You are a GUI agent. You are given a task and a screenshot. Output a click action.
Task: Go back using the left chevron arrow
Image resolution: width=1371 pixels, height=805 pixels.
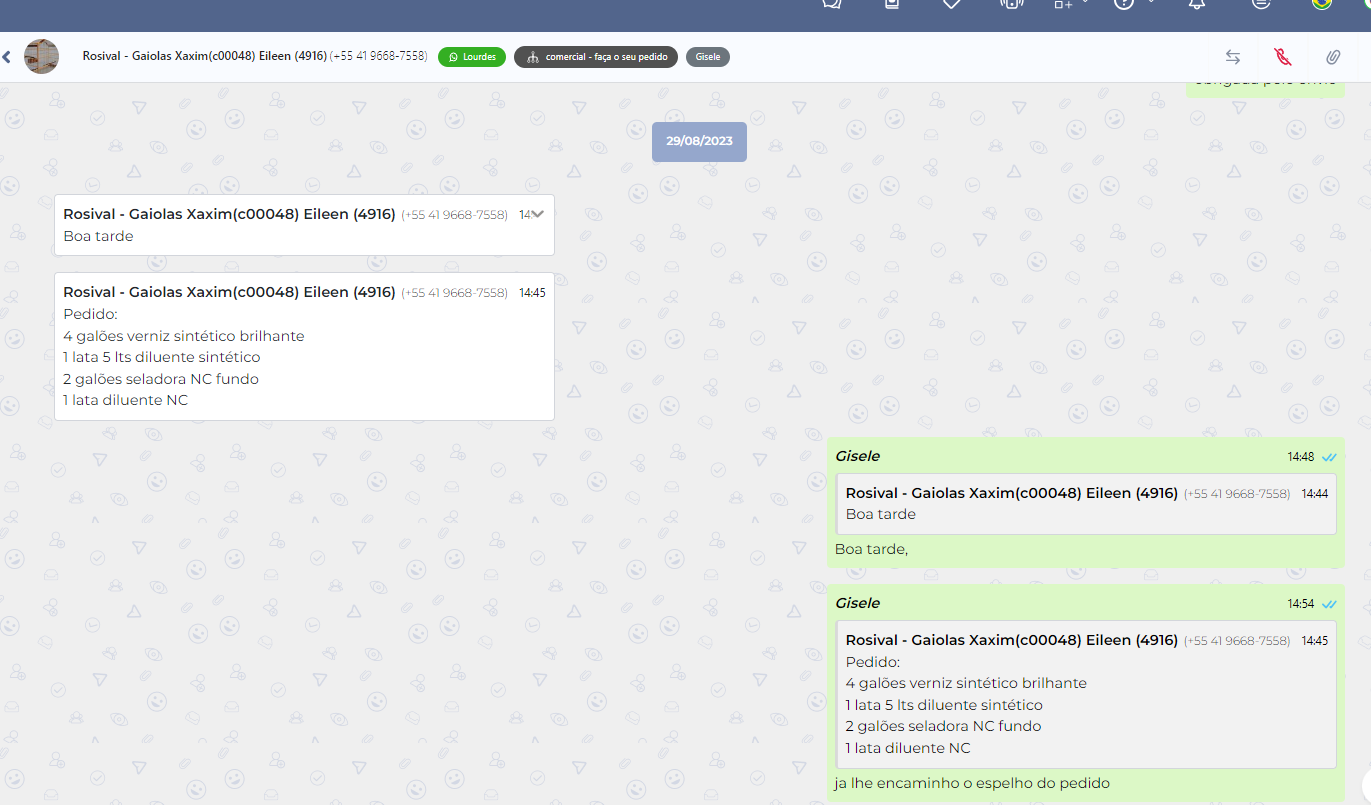(x=7, y=57)
